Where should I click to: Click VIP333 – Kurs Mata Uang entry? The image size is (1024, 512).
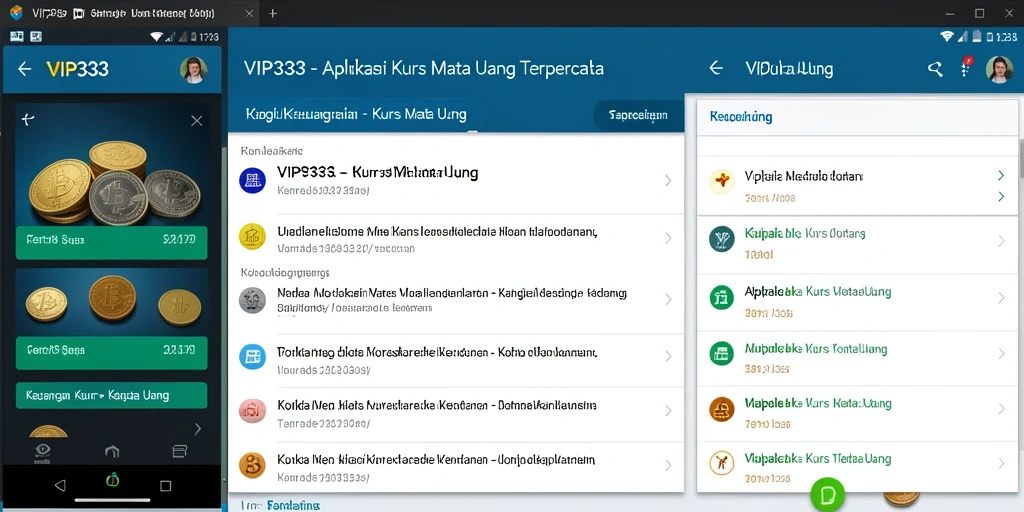377,173
